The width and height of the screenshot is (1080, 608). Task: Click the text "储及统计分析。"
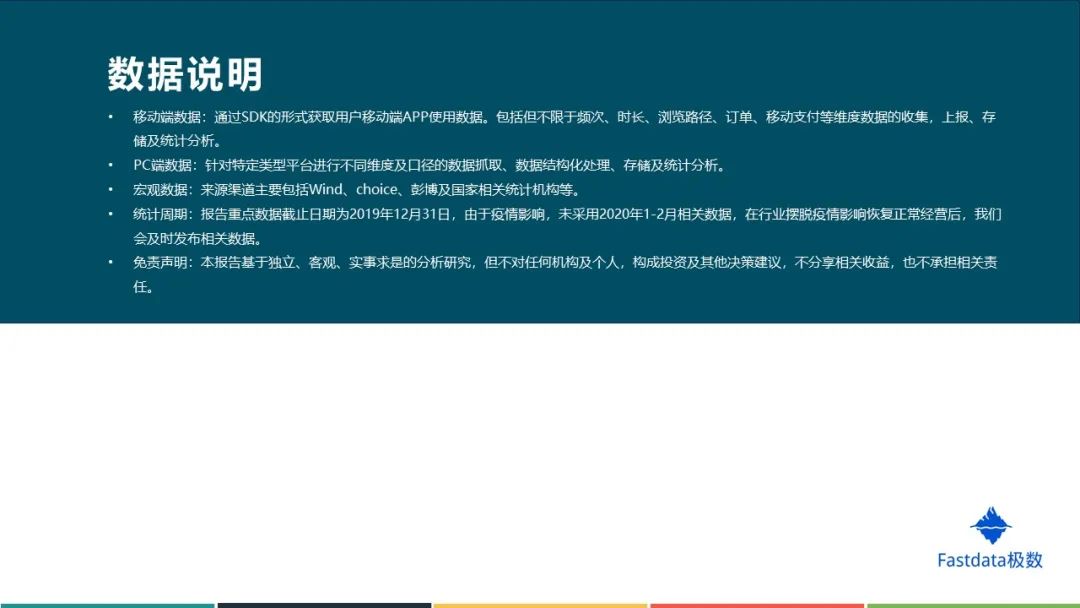pos(178,141)
